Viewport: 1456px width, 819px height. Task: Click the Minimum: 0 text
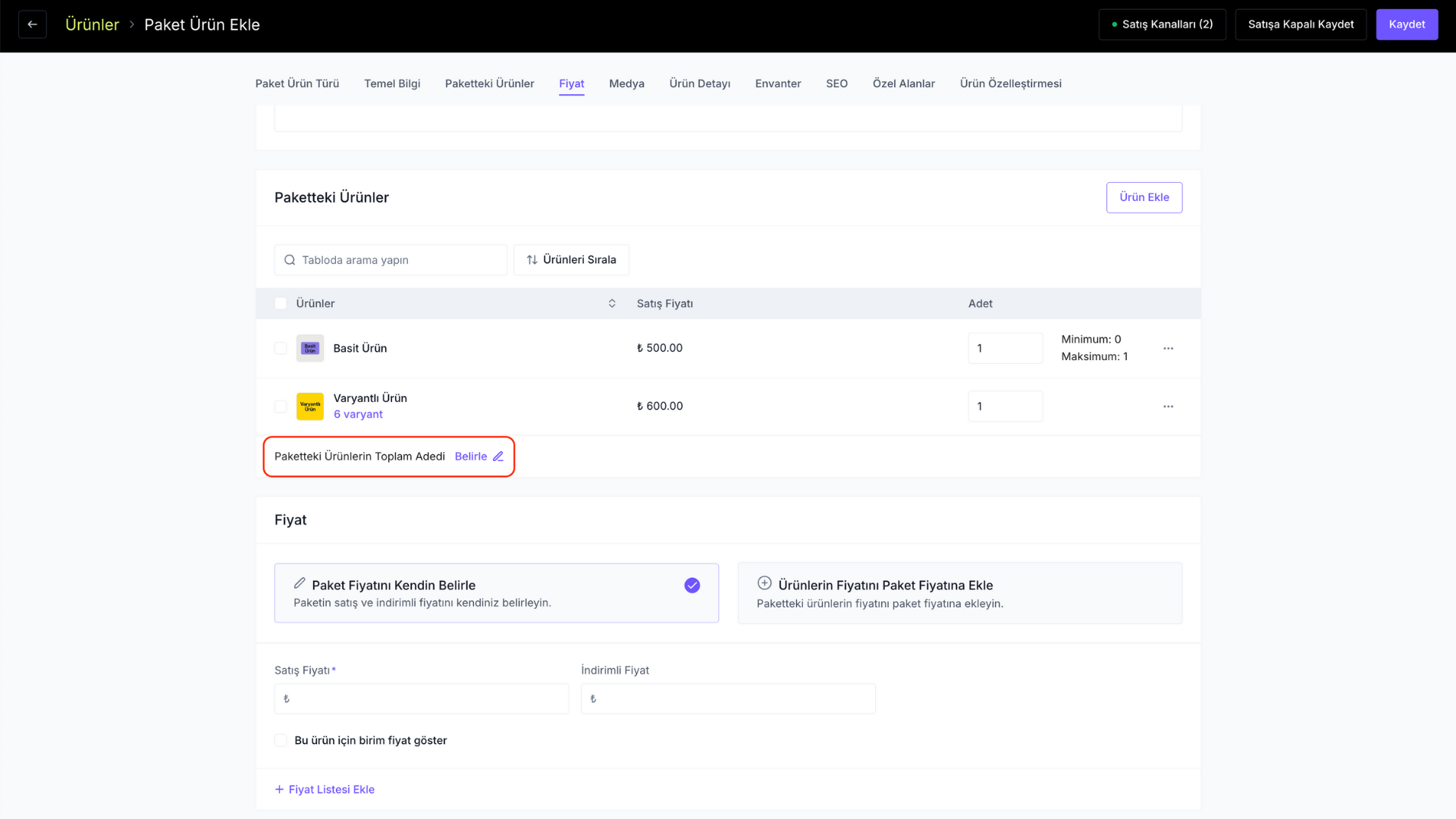pos(1091,339)
